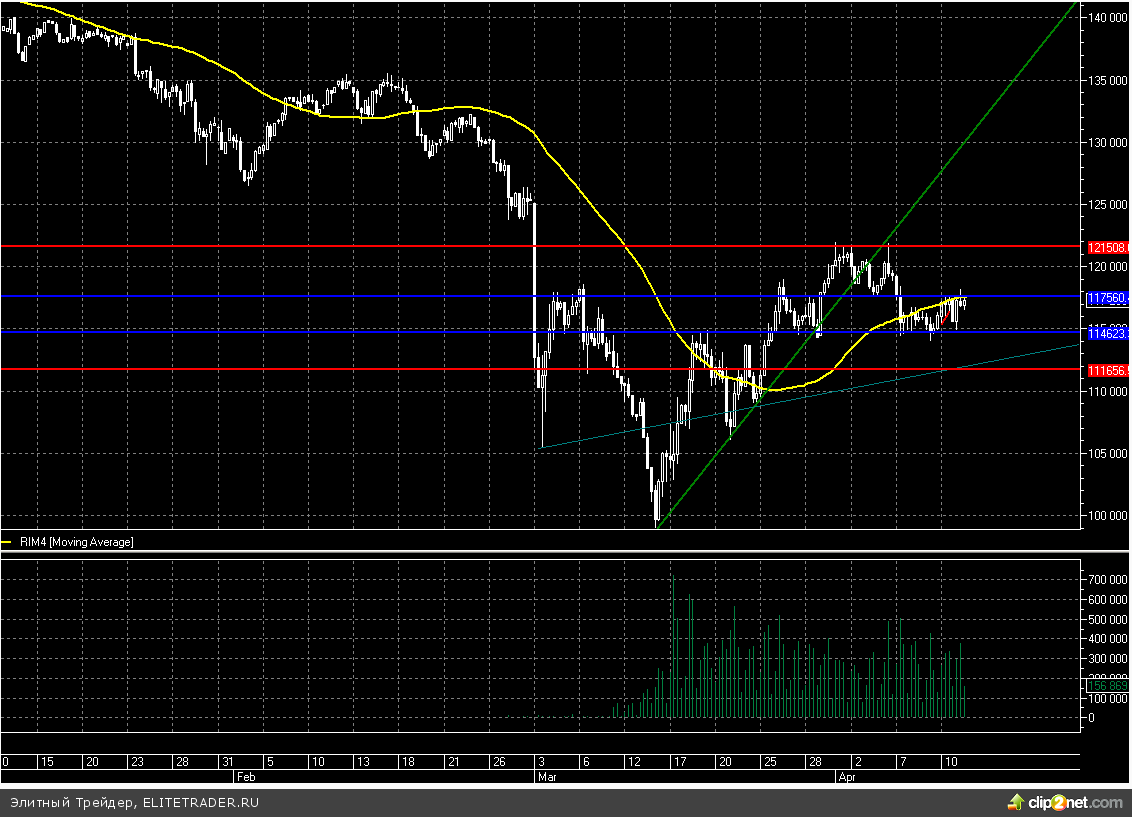Click the small red mark near latest candles
The height and width of the screenshot is (817, 1132).
click(x=943, y=318)
